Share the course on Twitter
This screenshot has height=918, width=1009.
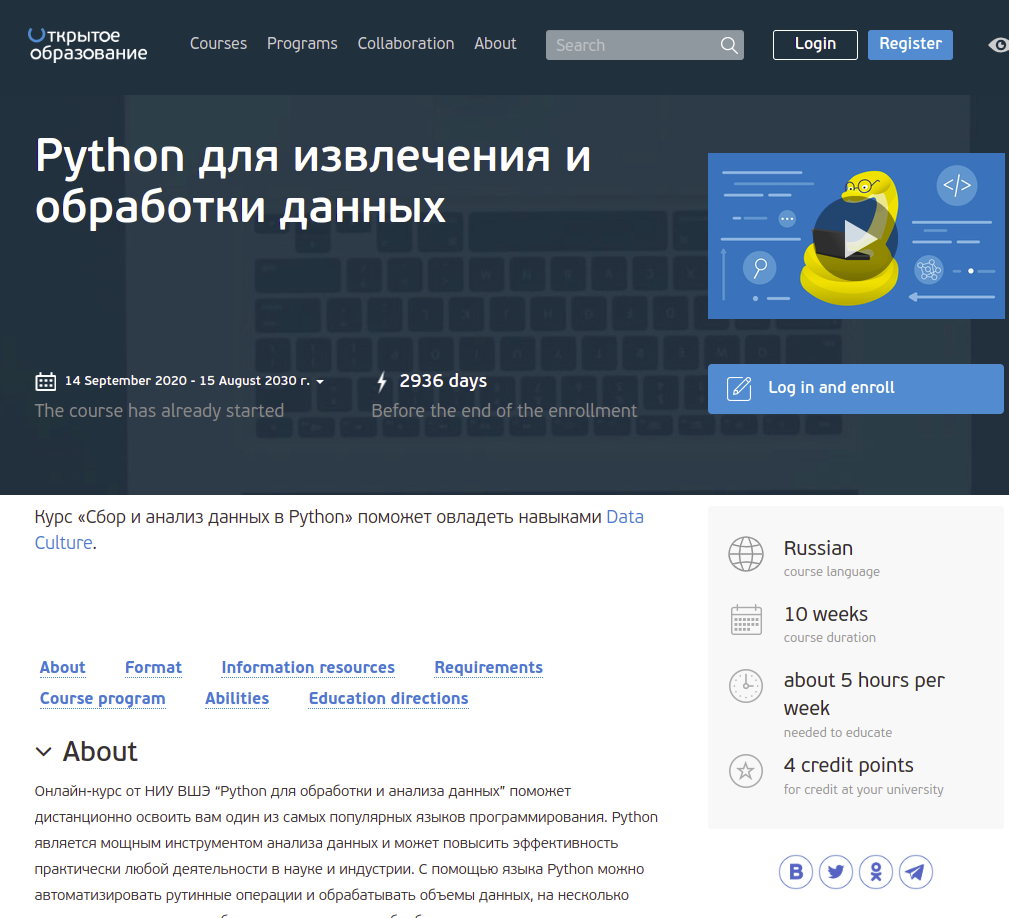(x=836, y=872)
